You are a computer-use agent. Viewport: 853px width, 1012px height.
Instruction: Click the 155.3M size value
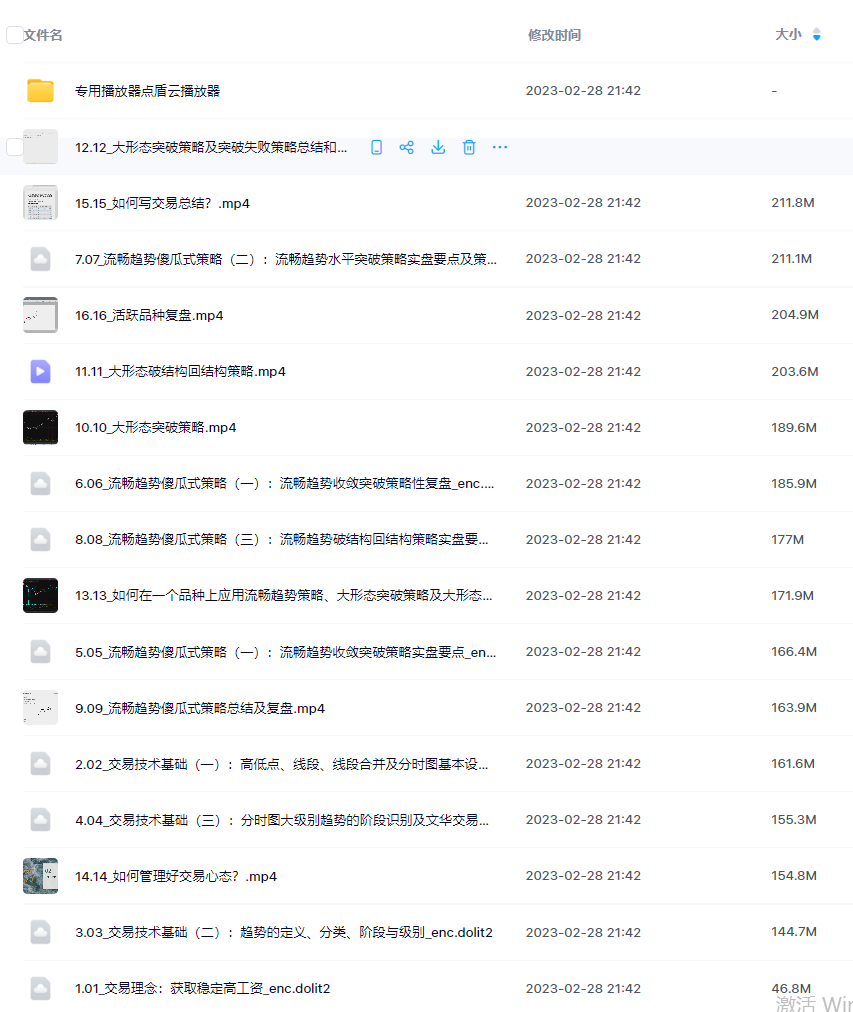[794, 820]
